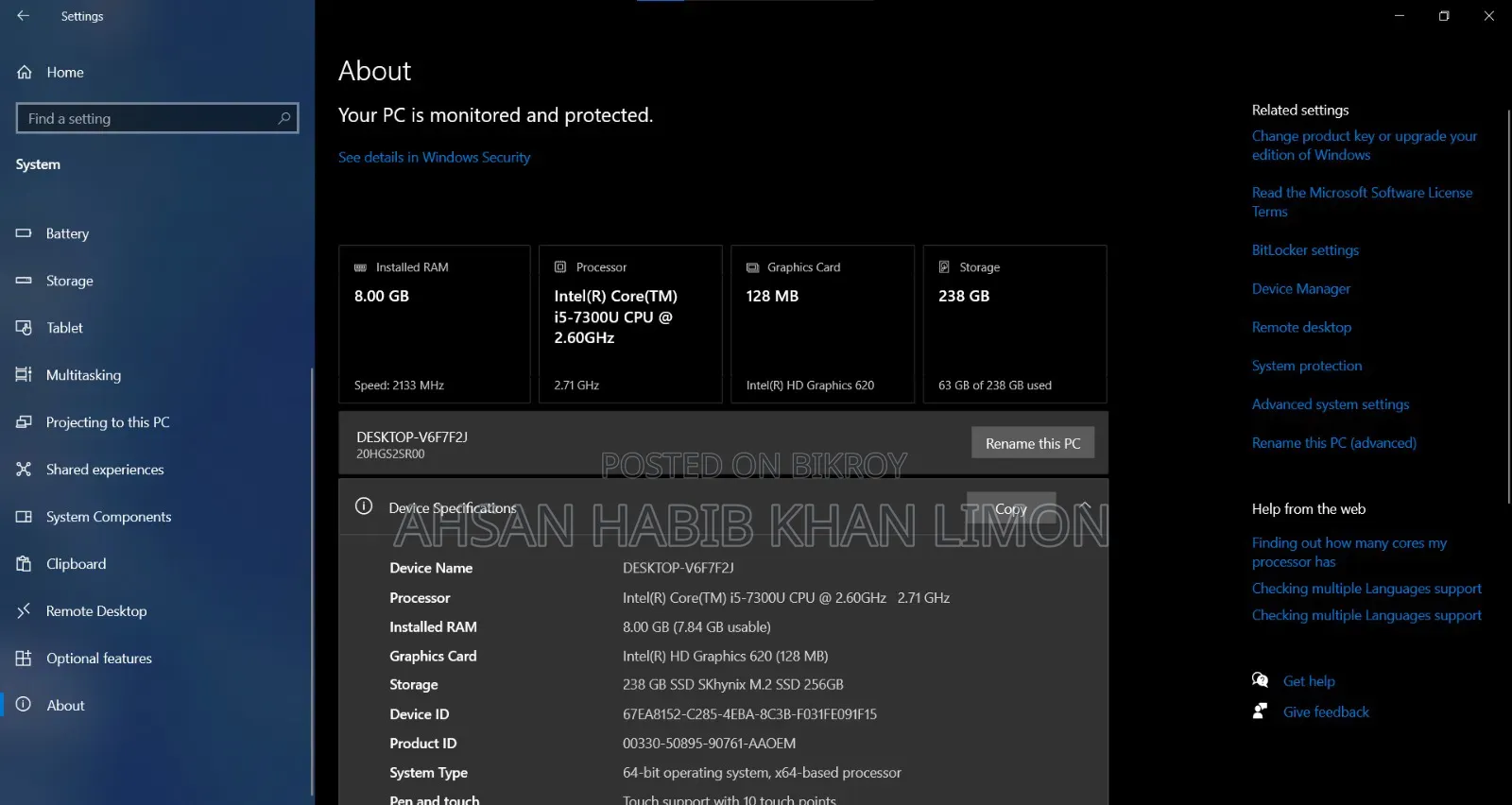Open Change product key or upgrade link
1512x805 pixels.
click(1365, 146)
